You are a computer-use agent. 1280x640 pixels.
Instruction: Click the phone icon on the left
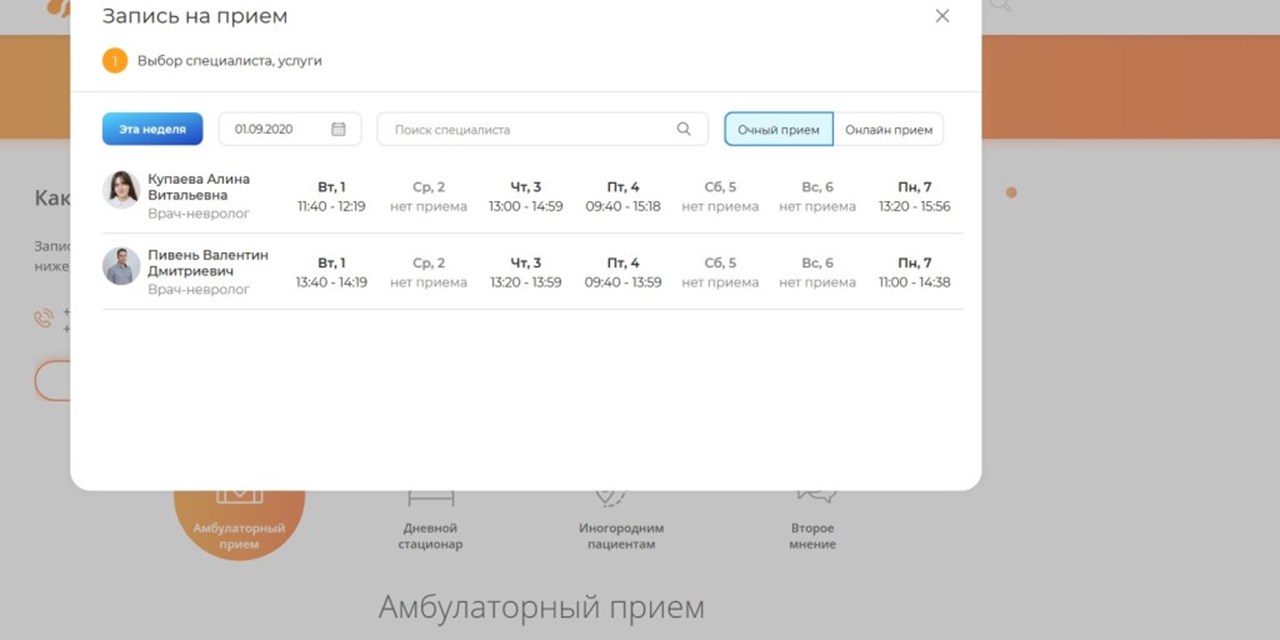pos(42,318)
